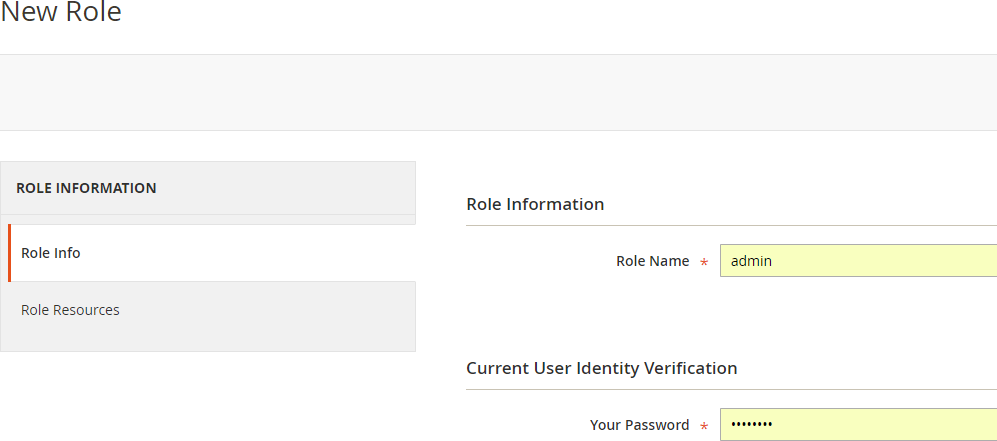Click the red asterisk beside Your Password
The height and width of the screenshot is (441, 997).
pyautogui.click(x=704, y=427)
